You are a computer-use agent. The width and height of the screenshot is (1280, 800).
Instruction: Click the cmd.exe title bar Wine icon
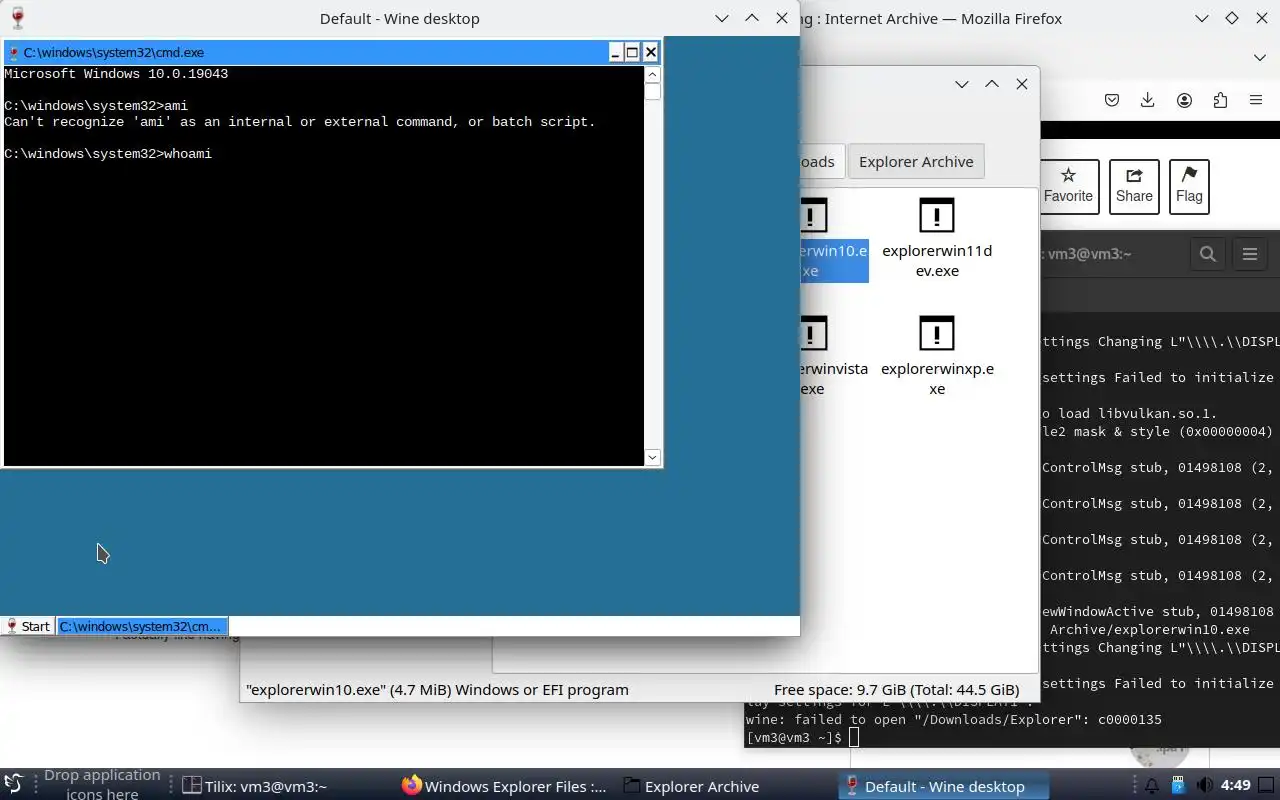pos(14,52)
